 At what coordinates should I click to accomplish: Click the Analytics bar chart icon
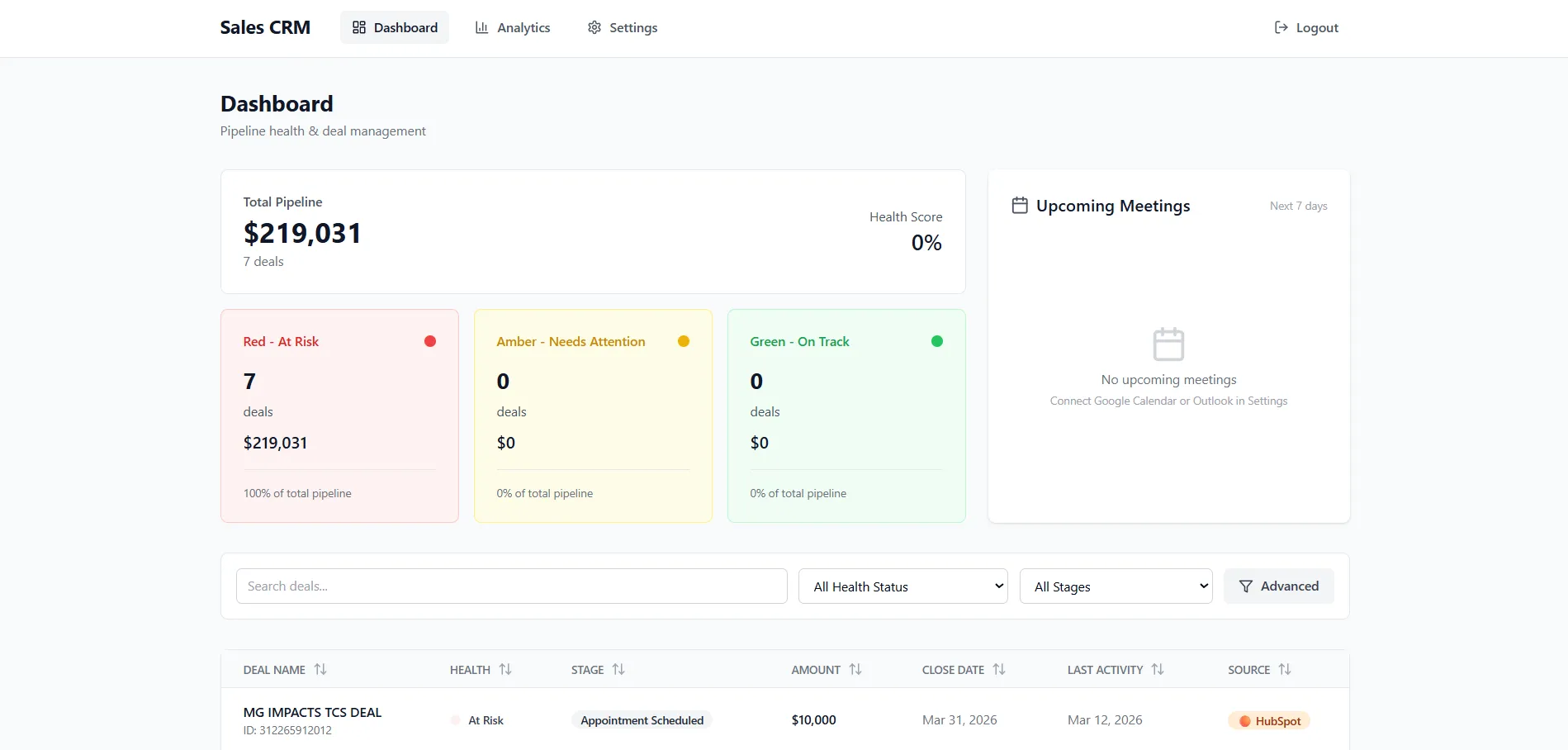[x=481, y=27]
